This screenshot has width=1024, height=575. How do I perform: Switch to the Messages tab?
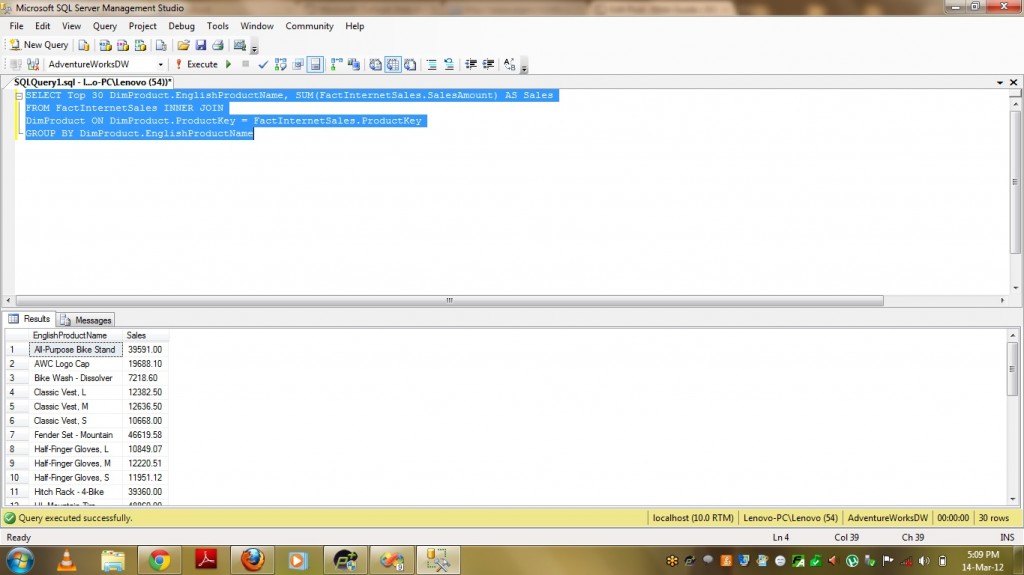point(87,320)
